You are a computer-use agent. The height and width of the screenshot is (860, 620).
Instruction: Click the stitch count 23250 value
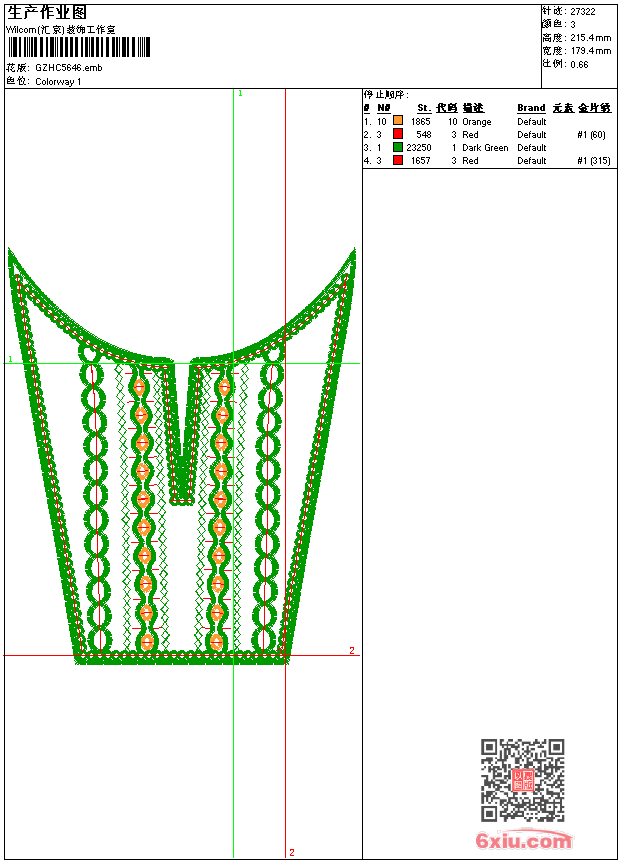[x=419, y=148]
